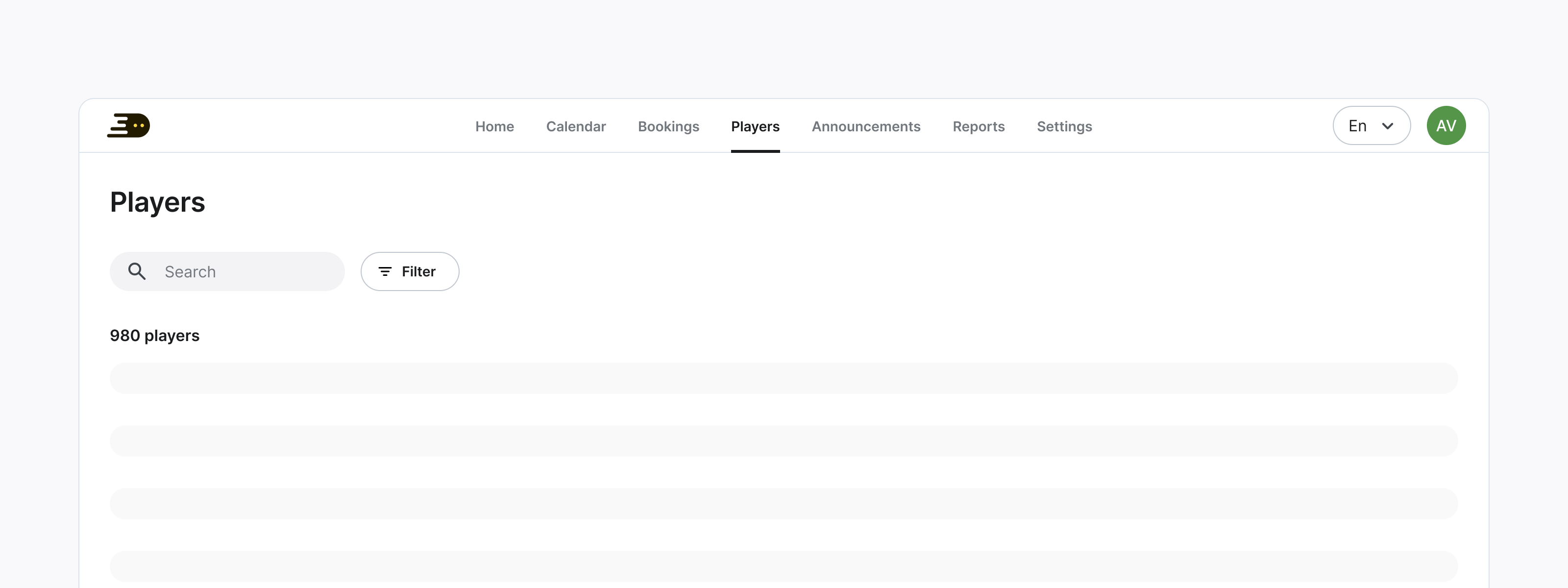
Task: Open the Announcements tab
Action: [865, 126]
